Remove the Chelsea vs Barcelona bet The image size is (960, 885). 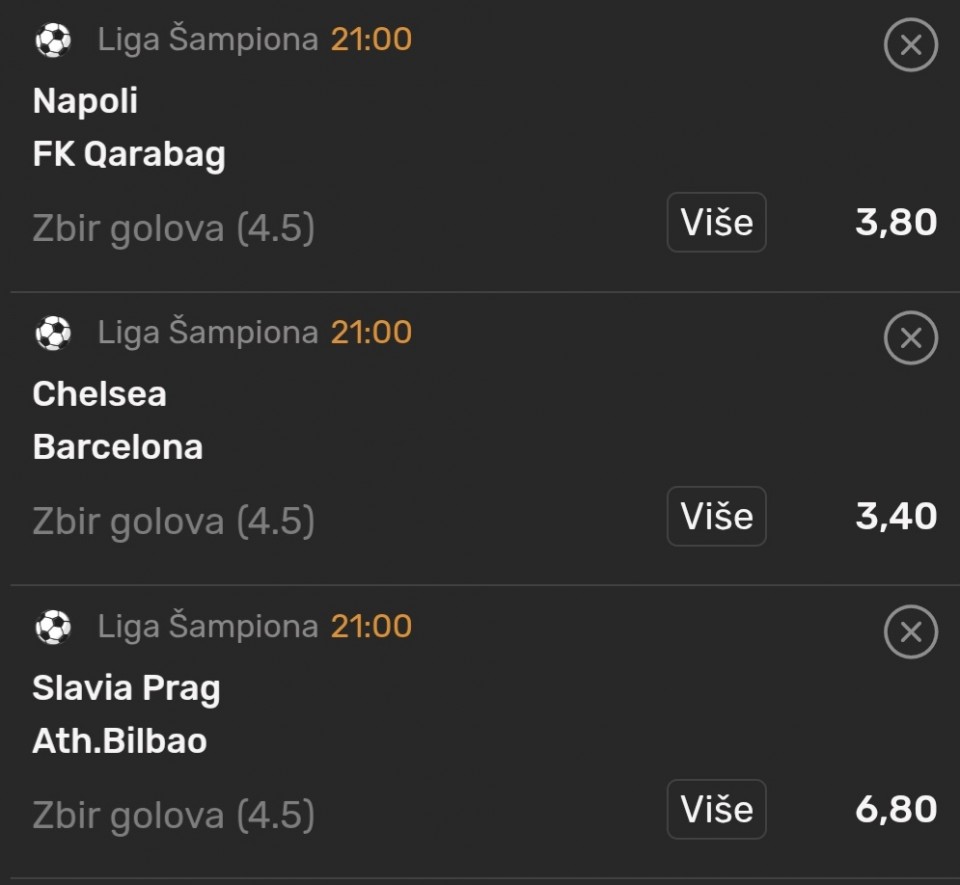pos(910,339)
